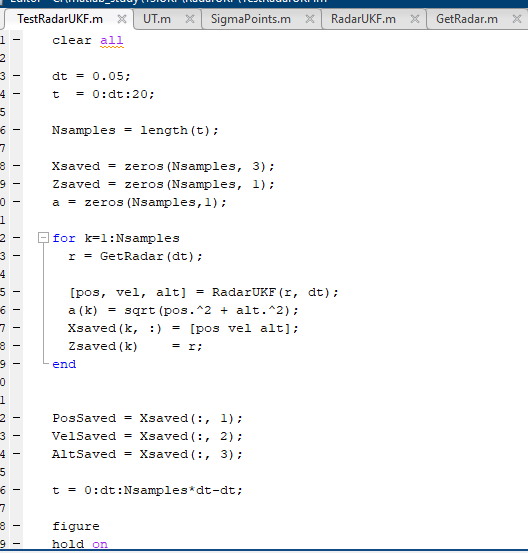Set breakpoint on Xsaved(k, :) line
The width and height of the screenshot is (528, 553).
17,328
